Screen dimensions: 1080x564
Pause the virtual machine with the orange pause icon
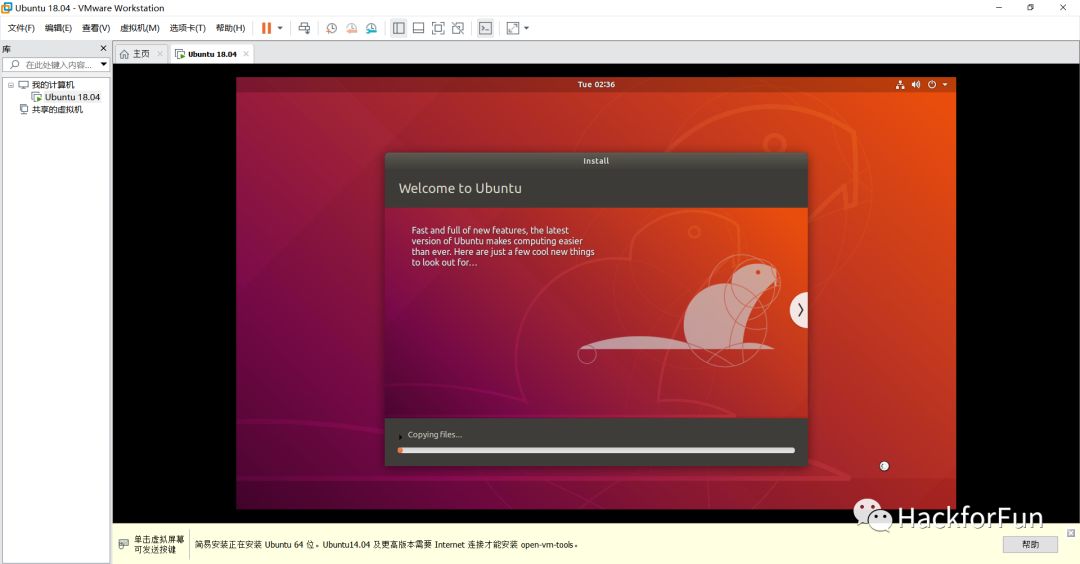(267, 28)
